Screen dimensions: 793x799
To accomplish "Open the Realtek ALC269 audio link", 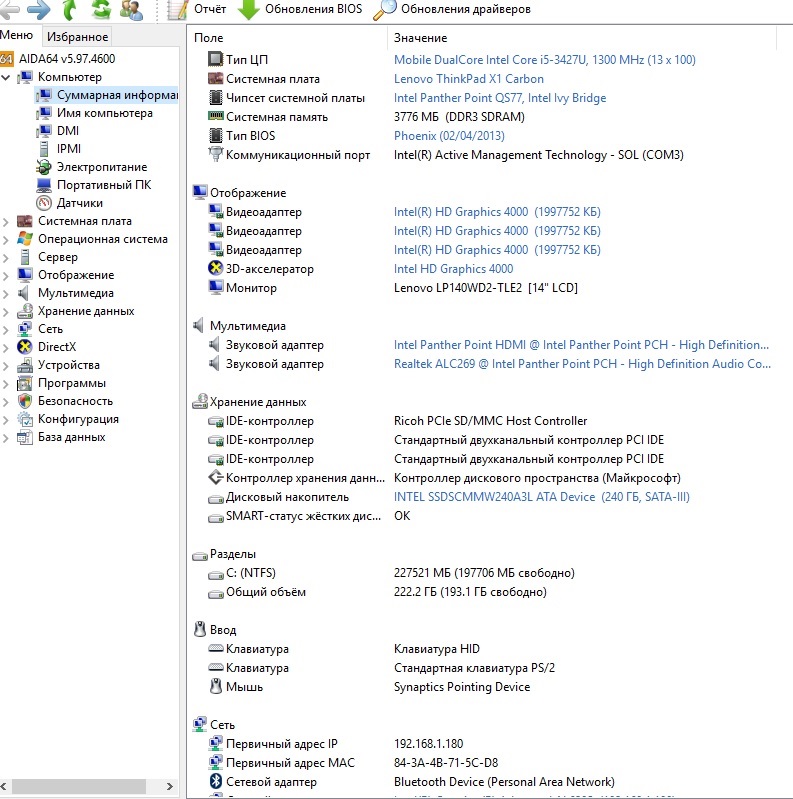I will [x=582, y=364].
